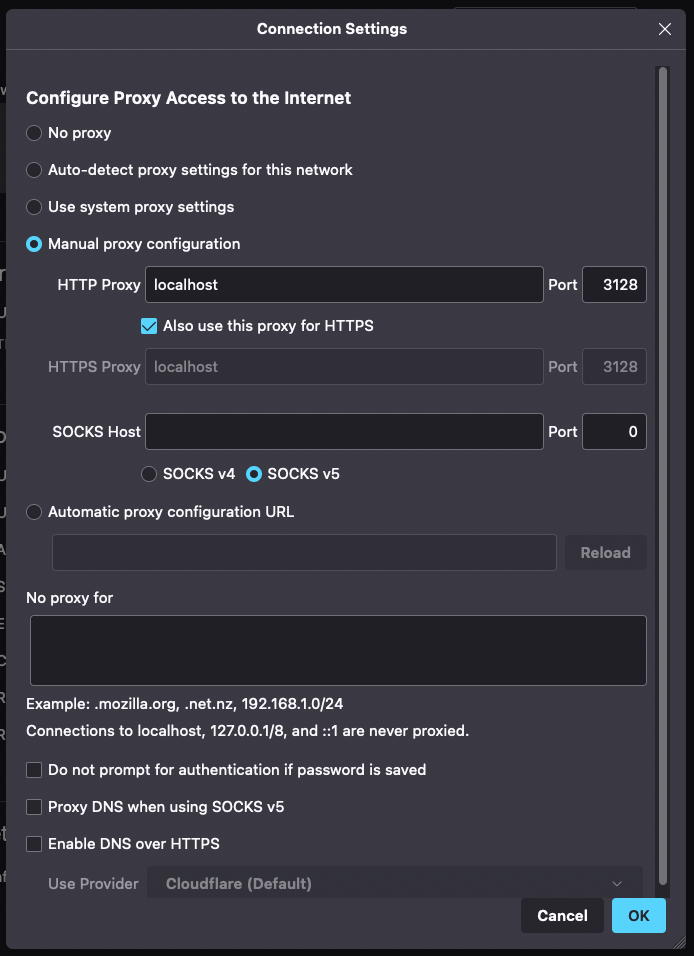
Task: Click the HTTP Proxy host field
Action: coord(344,285)
